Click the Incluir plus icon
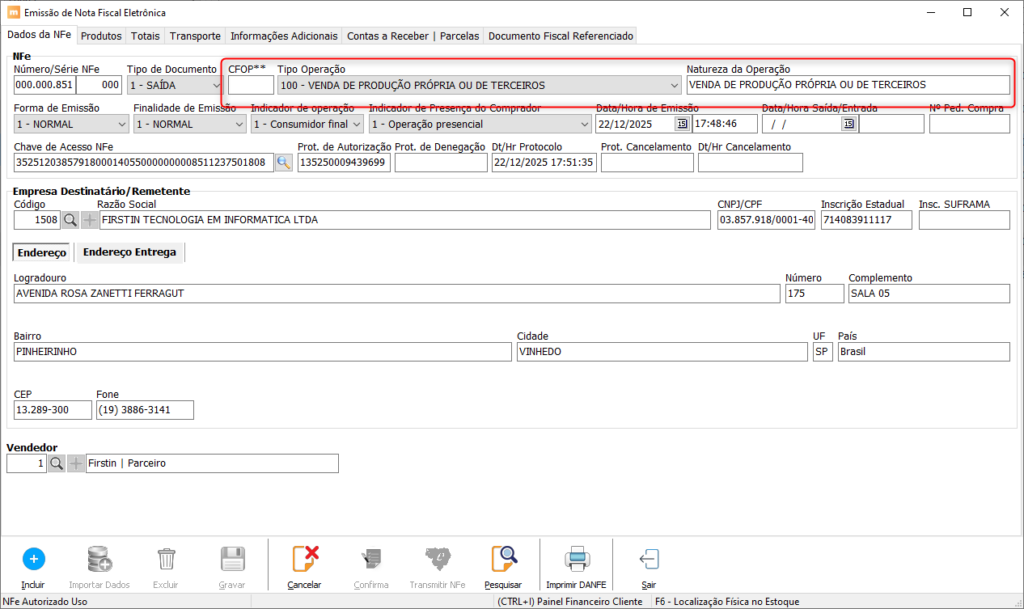Image resolution: width=1024 pixels, height=609 pixels. click(33, 559)
